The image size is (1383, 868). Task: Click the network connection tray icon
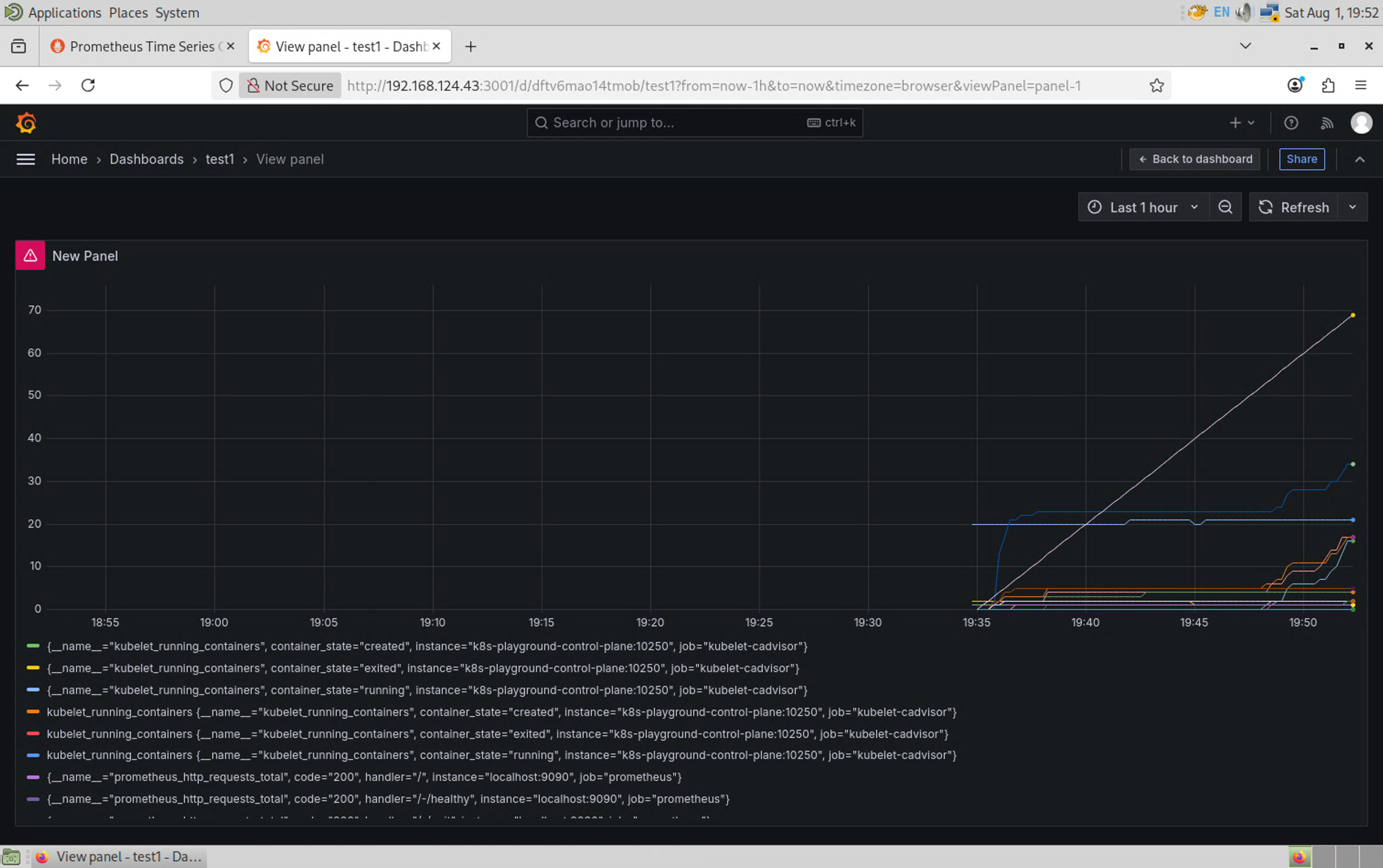point(1269,12)
